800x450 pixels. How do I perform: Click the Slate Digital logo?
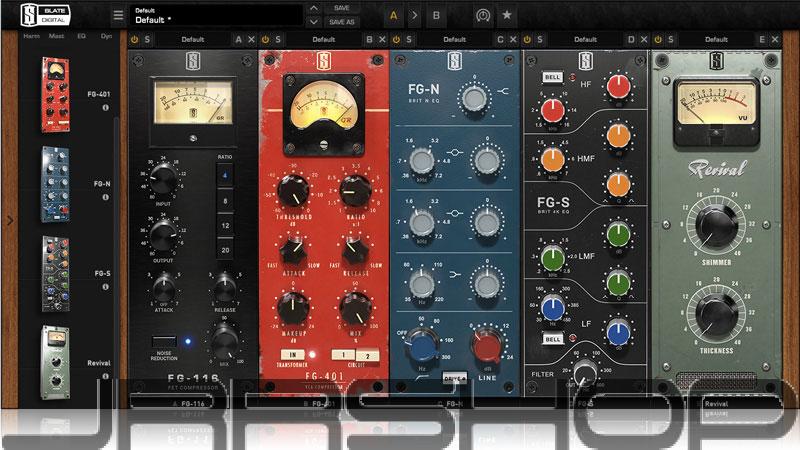(44, 15)
